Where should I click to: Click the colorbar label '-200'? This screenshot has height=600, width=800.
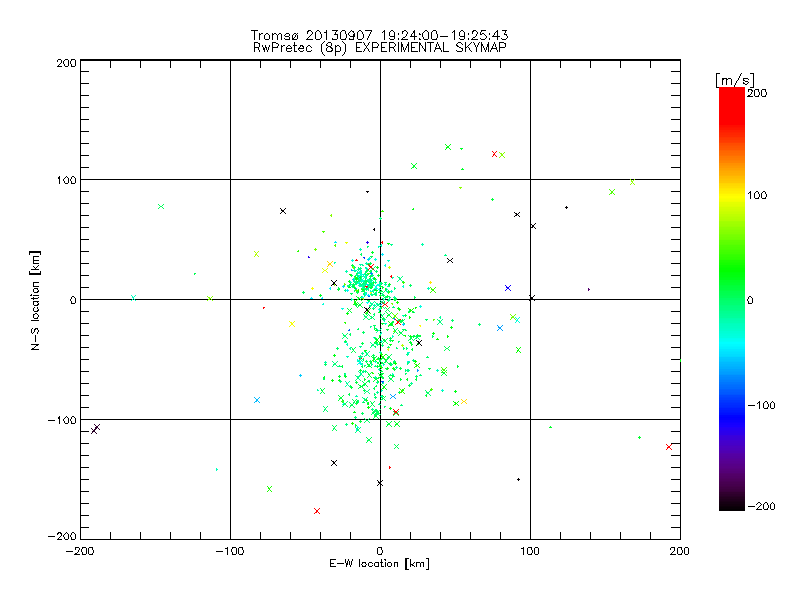coord(761,506)
